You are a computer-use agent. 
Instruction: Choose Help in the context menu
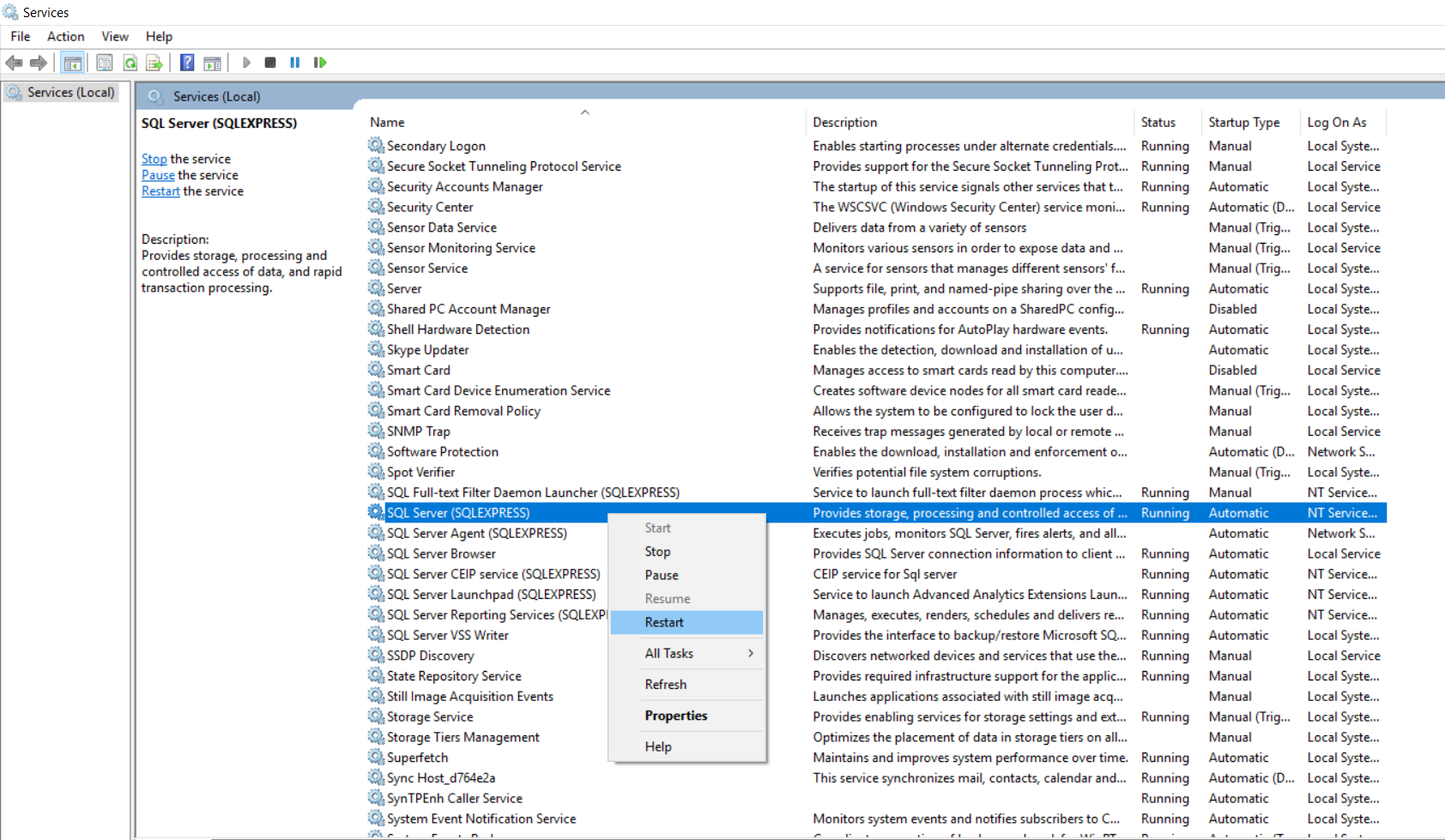[x=686, y=746]
